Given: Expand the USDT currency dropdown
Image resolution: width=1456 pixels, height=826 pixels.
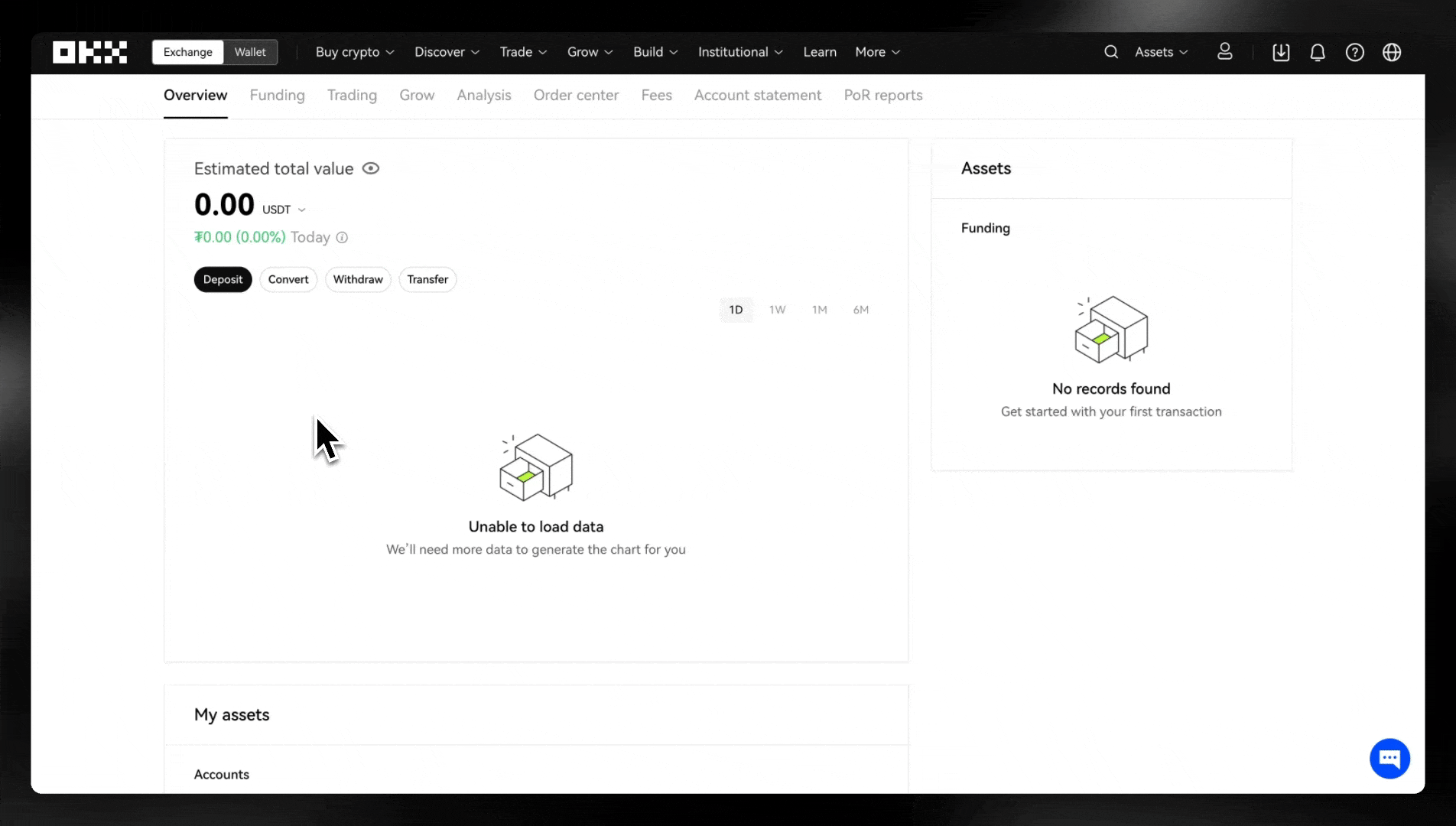Looking at the screenshot, I should click(284, 210).
